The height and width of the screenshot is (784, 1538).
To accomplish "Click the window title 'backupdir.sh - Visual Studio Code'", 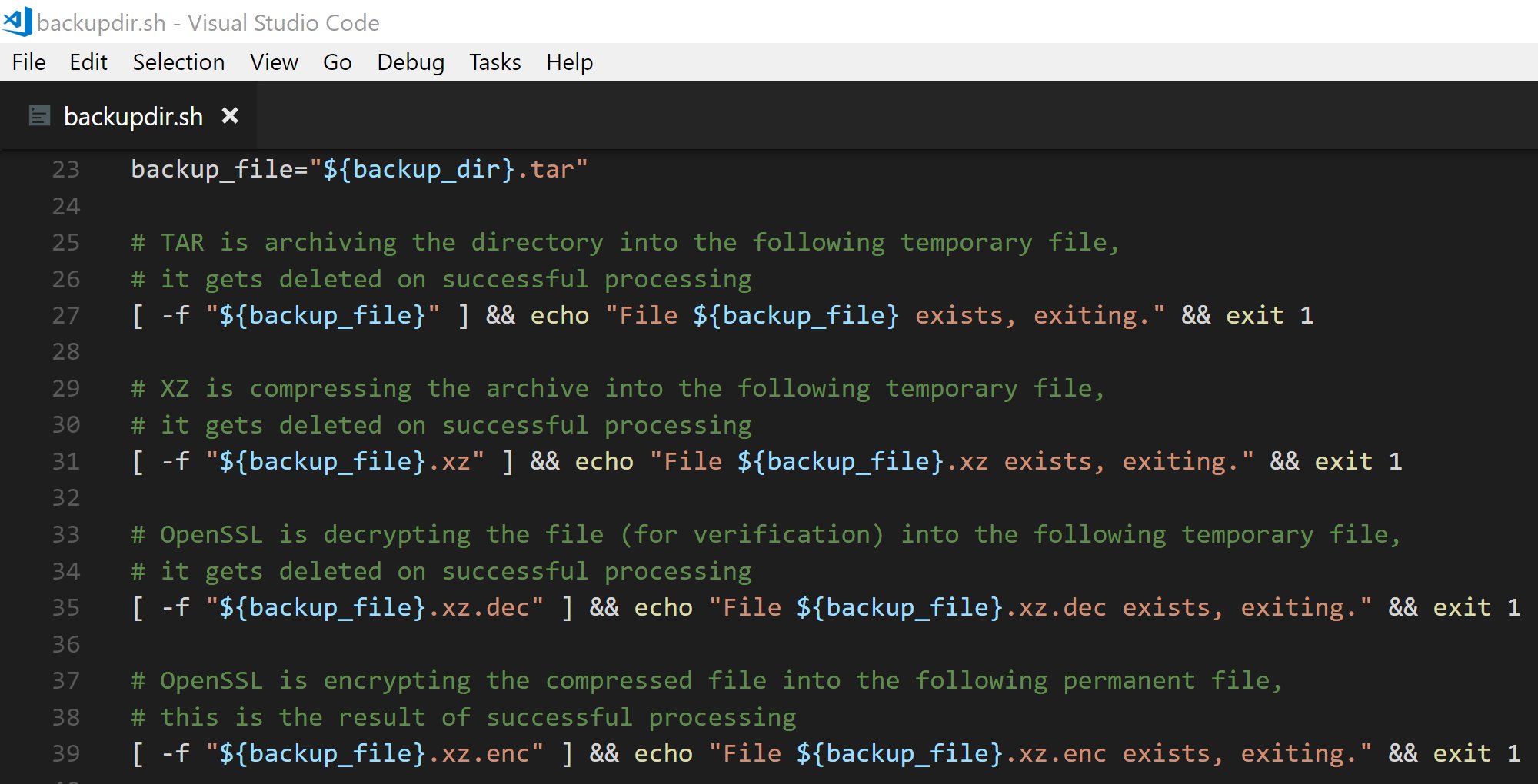I will click(x=208, y=22).
